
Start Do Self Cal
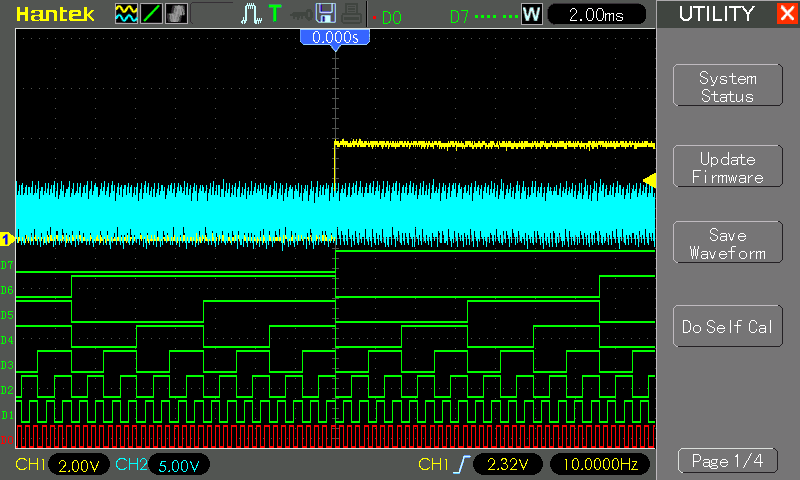(728, 326)
